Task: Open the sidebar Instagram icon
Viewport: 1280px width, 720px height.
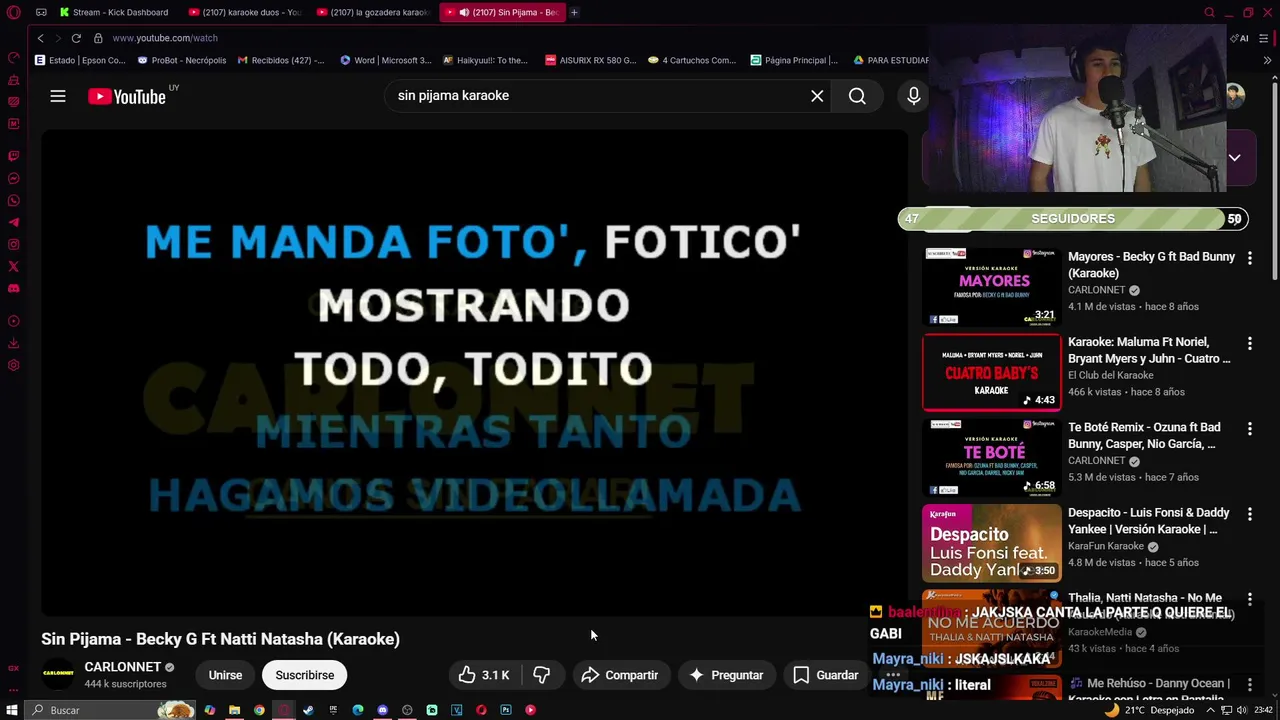Action: 14,244
